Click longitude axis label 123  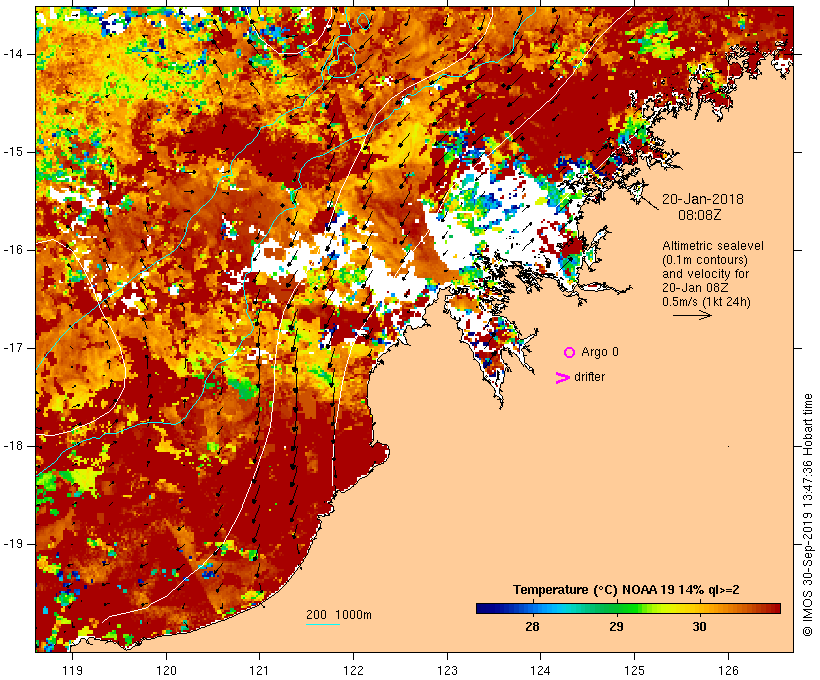(447, 671)
